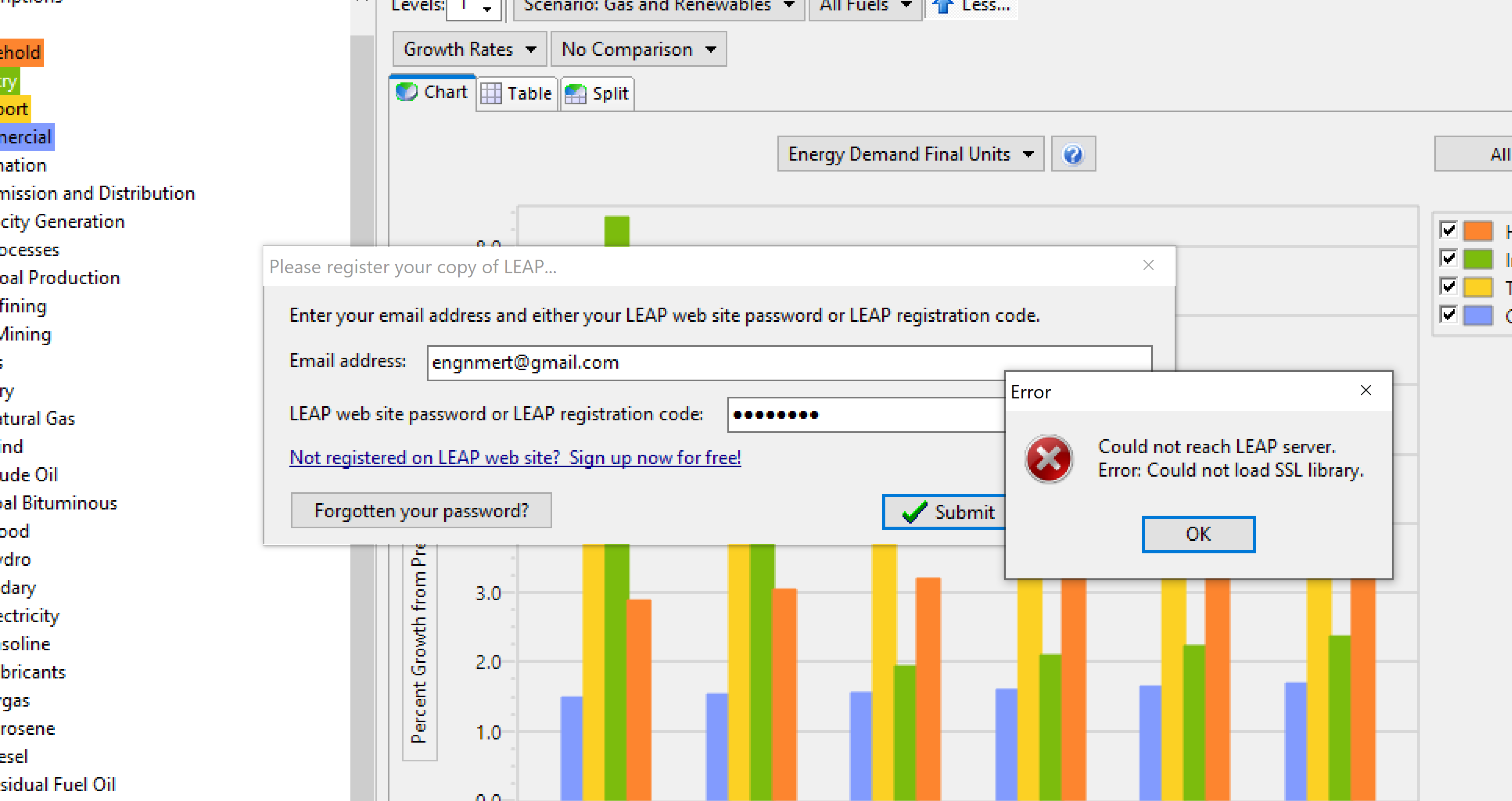Select the Hydro tree item
Image resolution: width=1512 pixels, height=801 pixels.
point(15,560)
